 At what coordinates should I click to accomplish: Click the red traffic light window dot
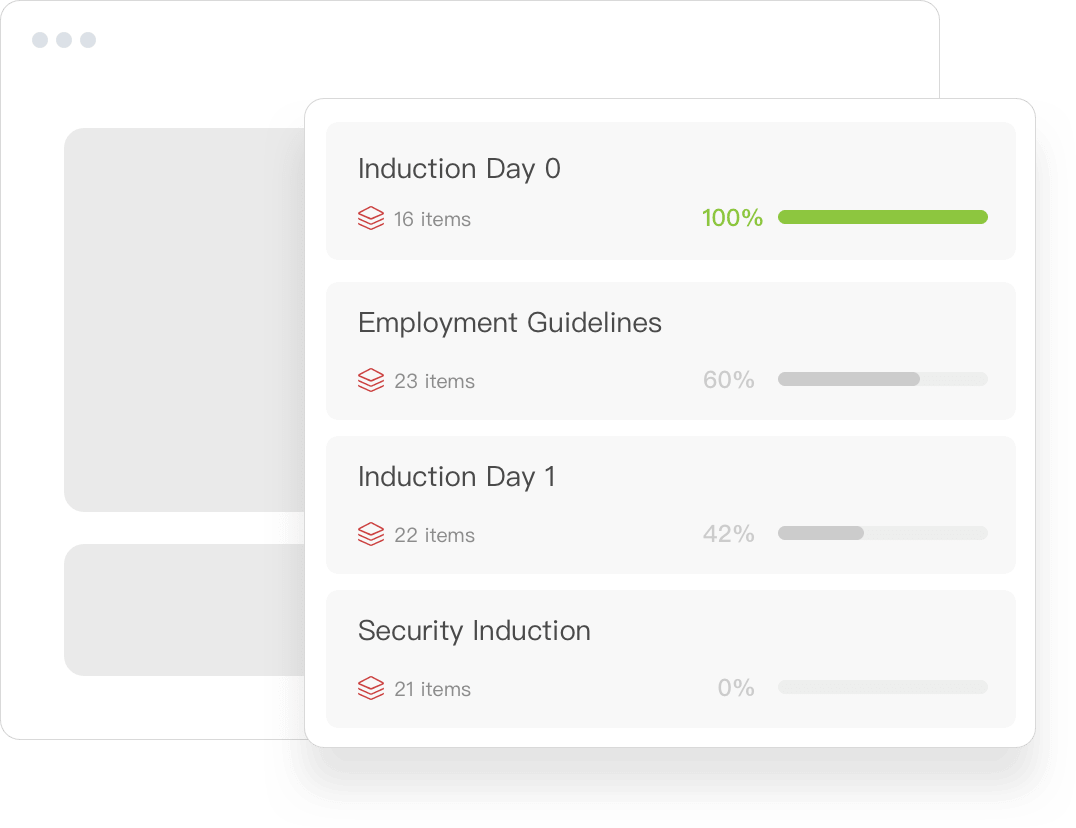click(38, 40)
